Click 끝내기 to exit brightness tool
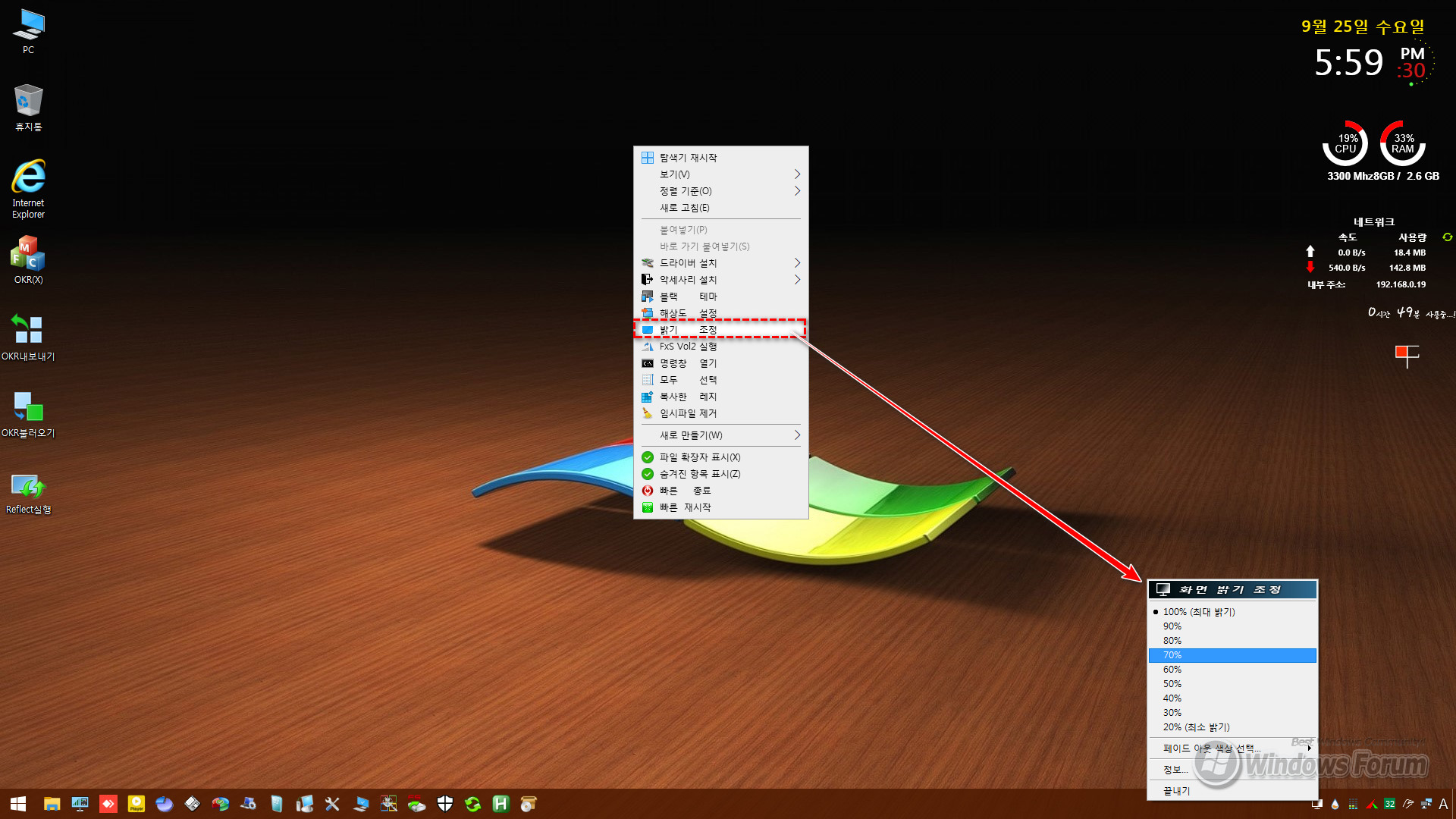 1232,791
